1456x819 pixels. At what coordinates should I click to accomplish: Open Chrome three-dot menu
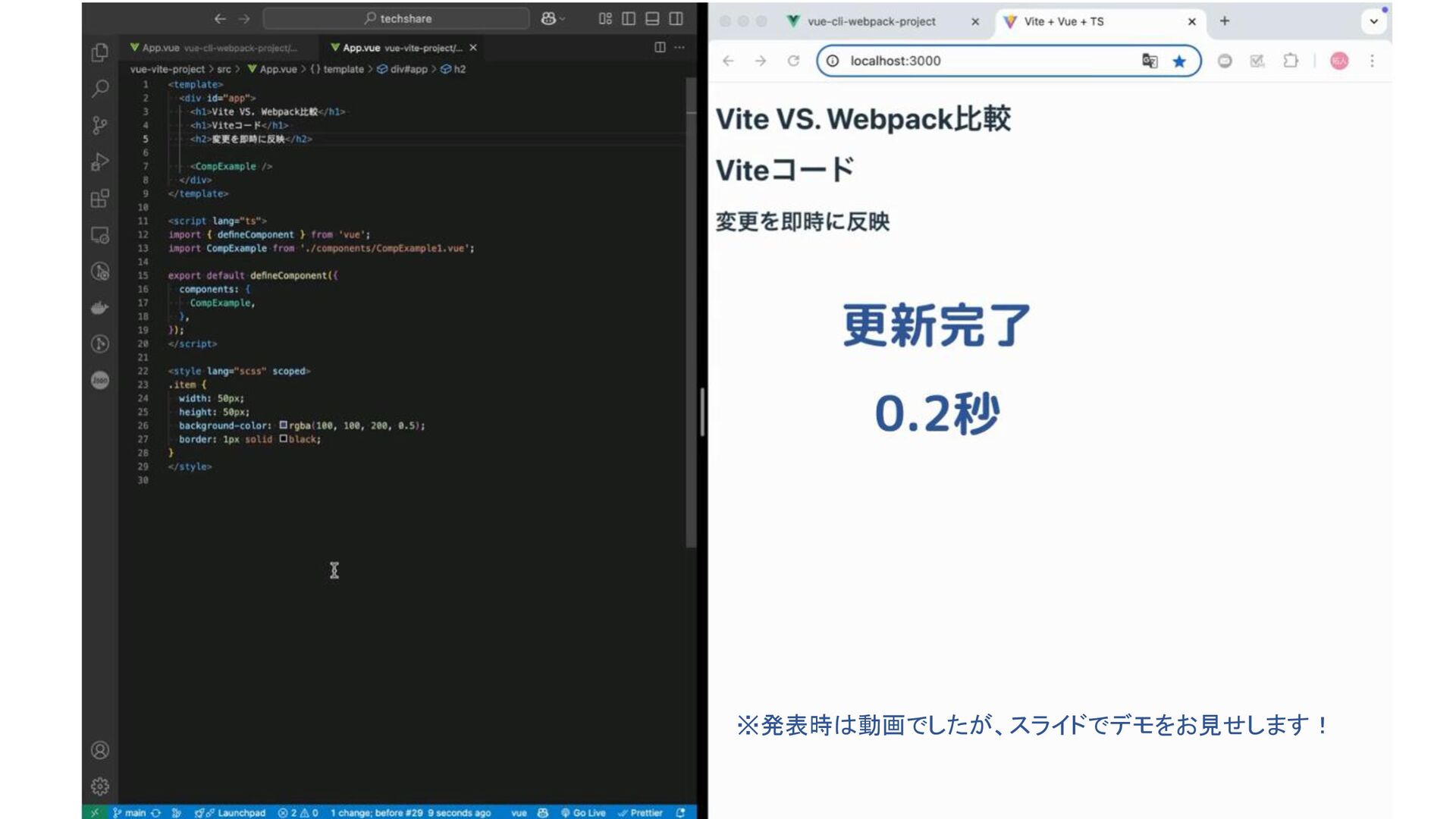(1372, 61)
